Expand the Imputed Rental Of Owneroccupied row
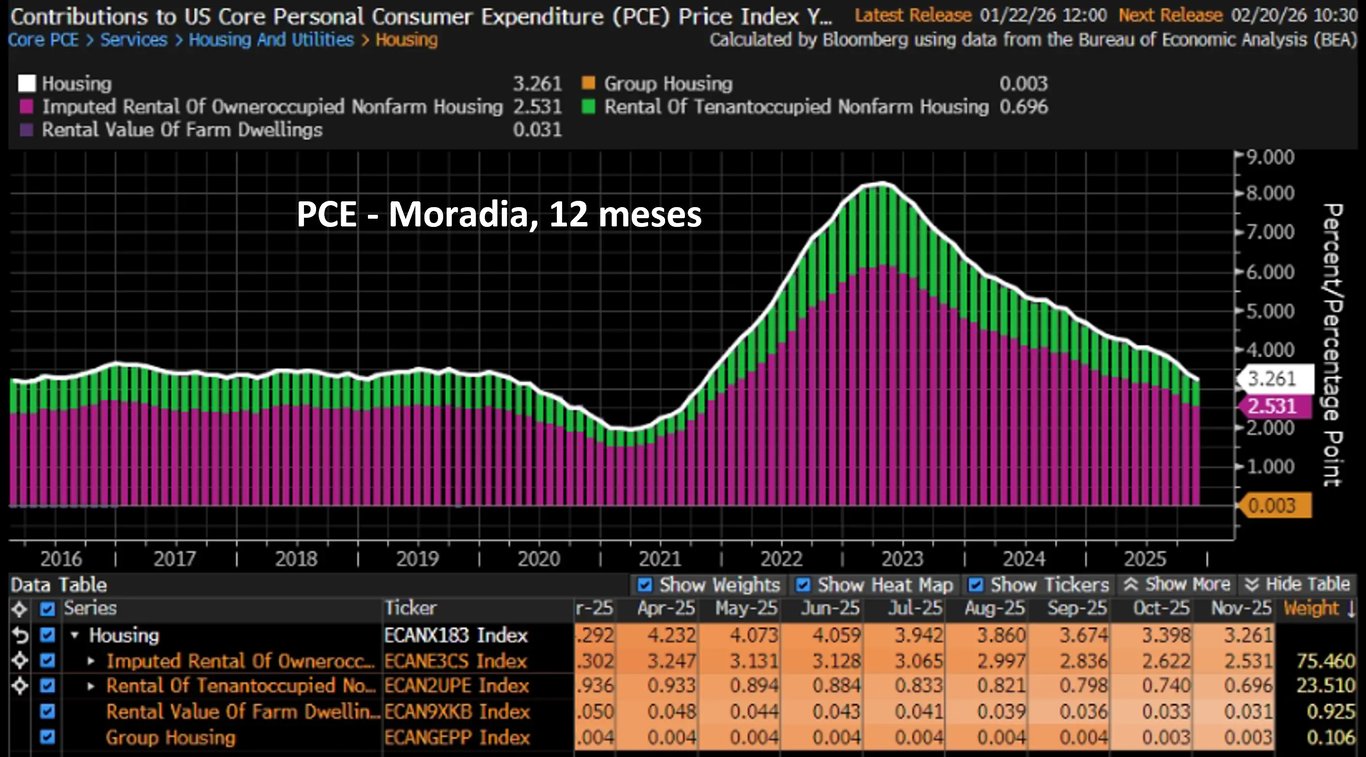Image resolution: width=1366 pixels, height=757 pixels. coord(92,661)
